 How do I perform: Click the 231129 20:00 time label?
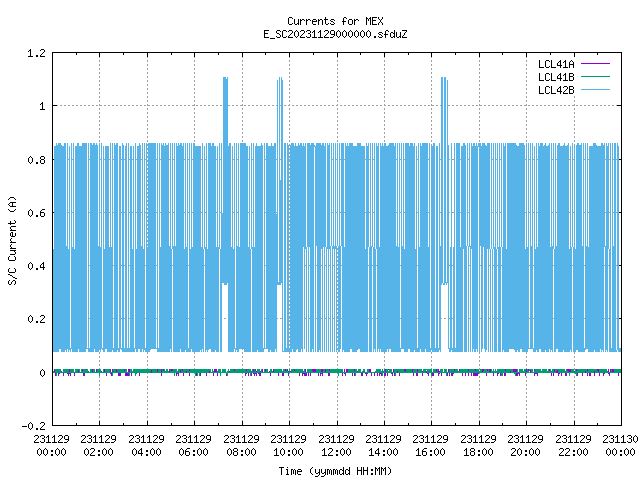[525, 446]
